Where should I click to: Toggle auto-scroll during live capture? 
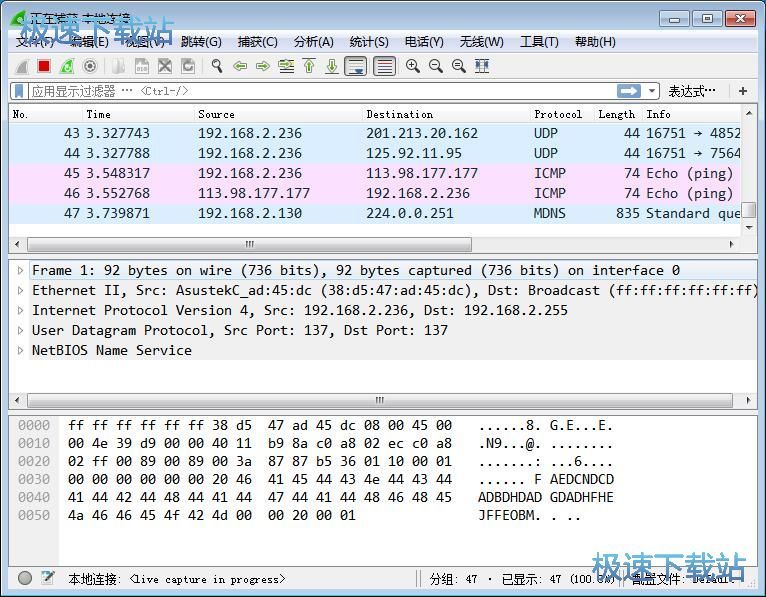(x=356, y=66)
